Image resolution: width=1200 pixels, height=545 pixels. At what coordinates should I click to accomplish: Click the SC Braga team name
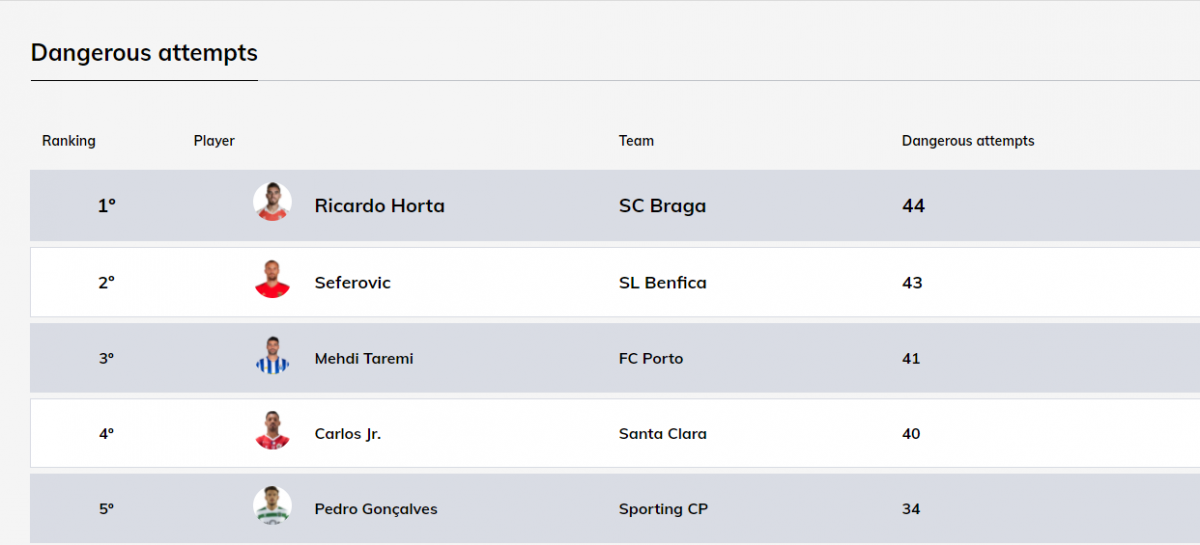(662, 206)
